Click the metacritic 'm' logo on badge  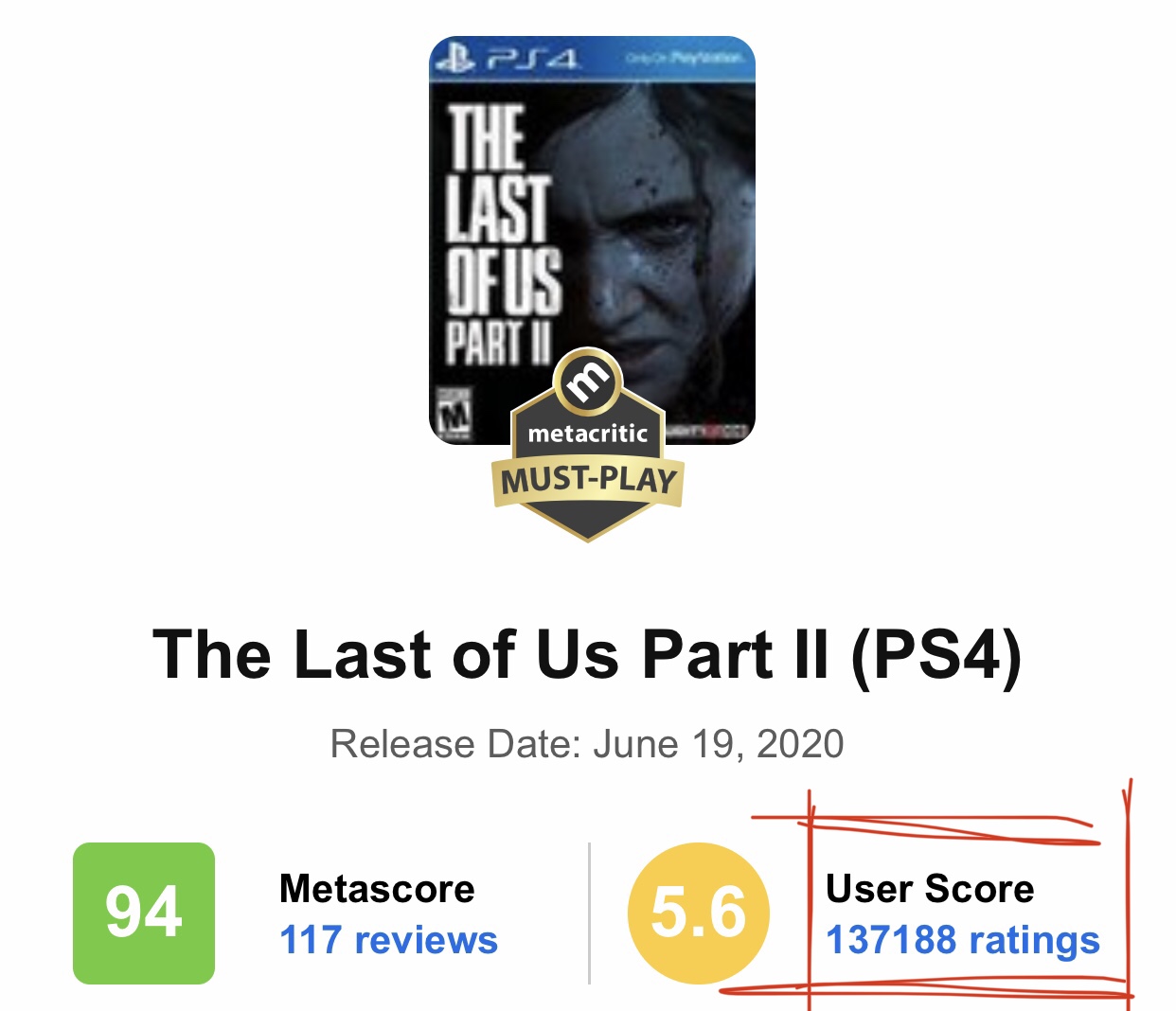tap(588, 380)
